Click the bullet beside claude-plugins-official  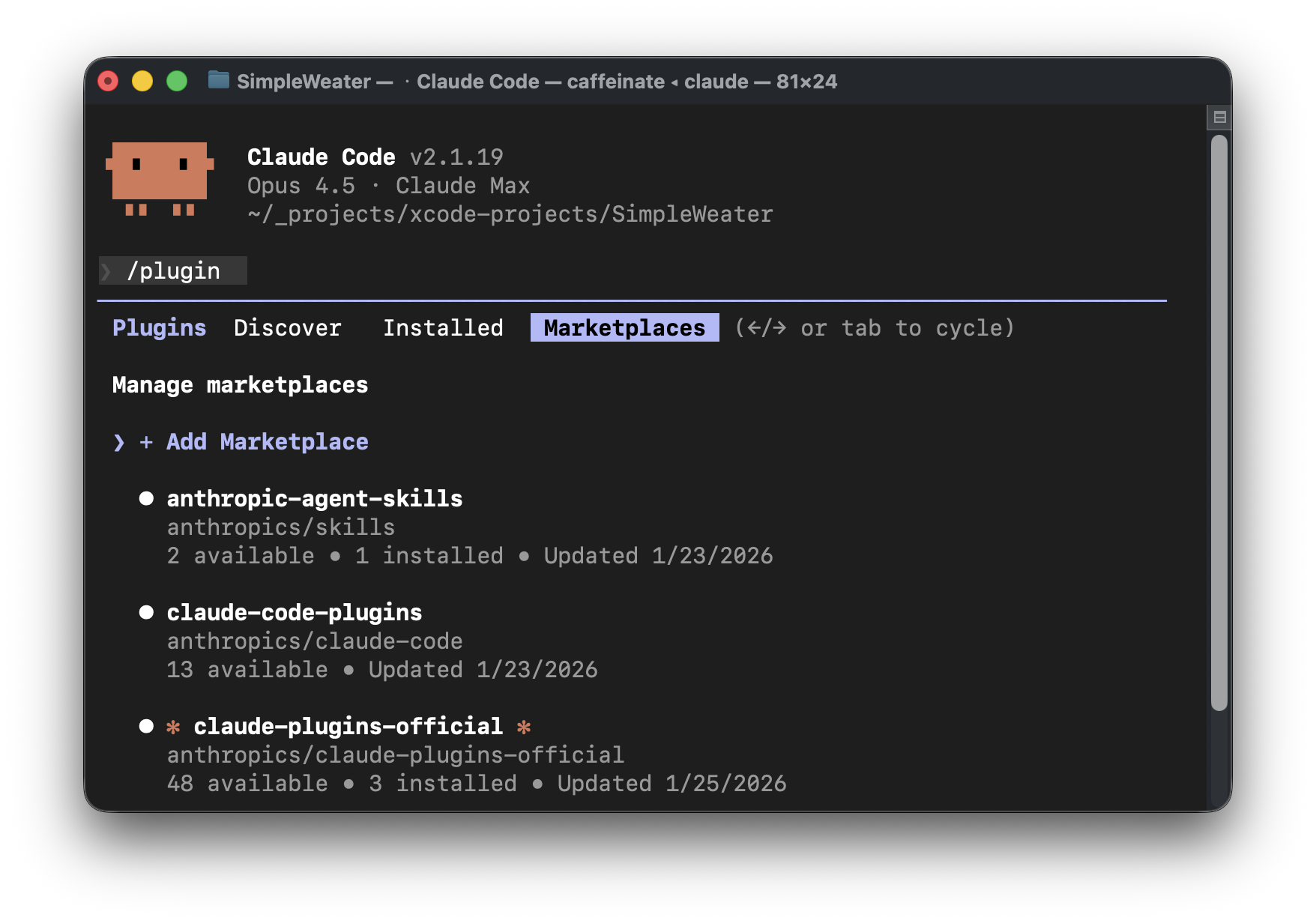tap(146, 726)
